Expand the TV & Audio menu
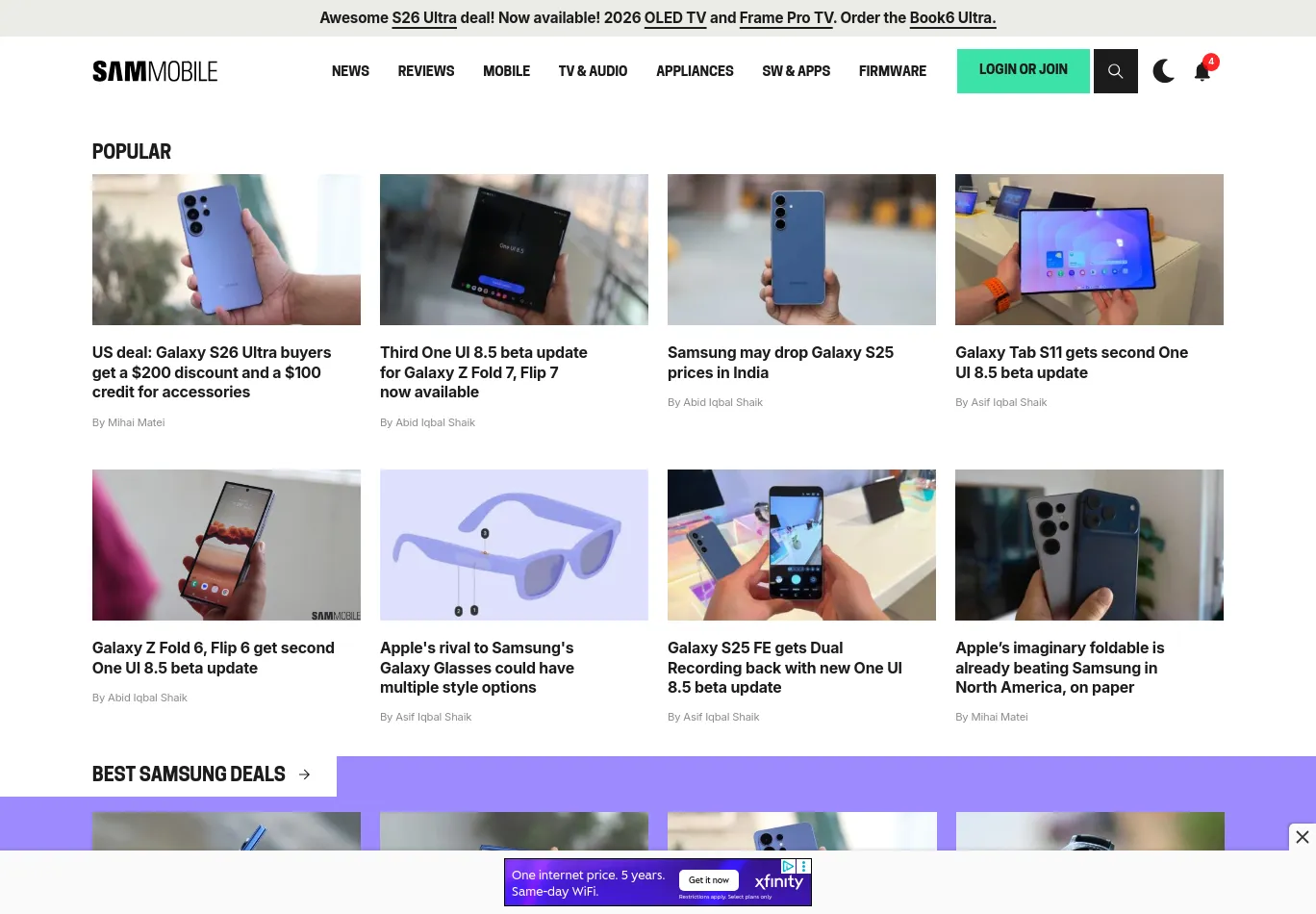 [593, 71]
